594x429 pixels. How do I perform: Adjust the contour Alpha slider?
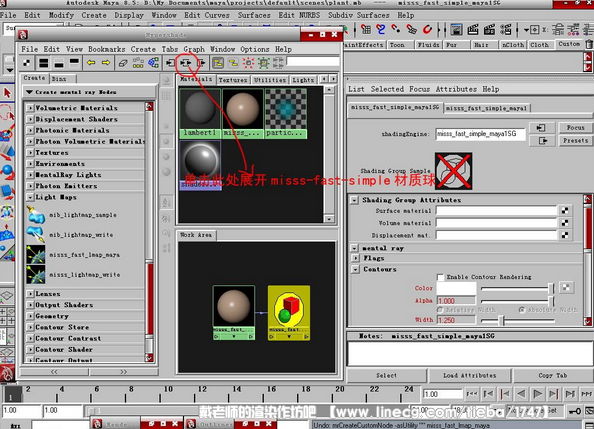(517, 301)
